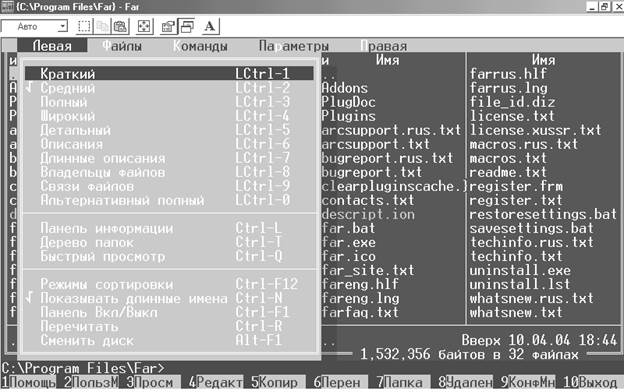Screen dimensions: 624x392
Task: Open console Properties toolbar icon
Action: [x=168, y=27]
